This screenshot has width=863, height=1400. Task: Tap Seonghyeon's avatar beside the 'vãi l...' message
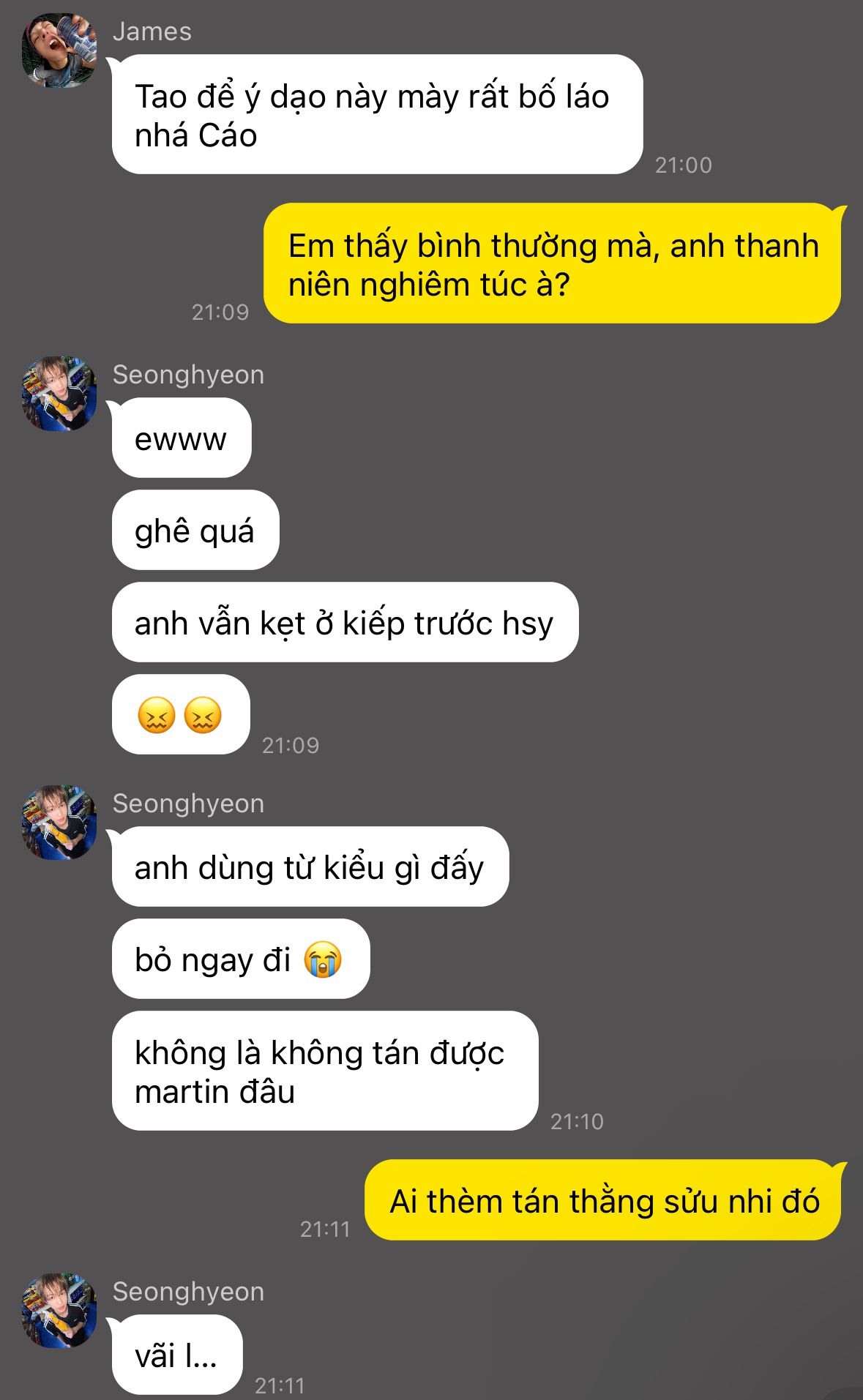tap(59, 1310)
